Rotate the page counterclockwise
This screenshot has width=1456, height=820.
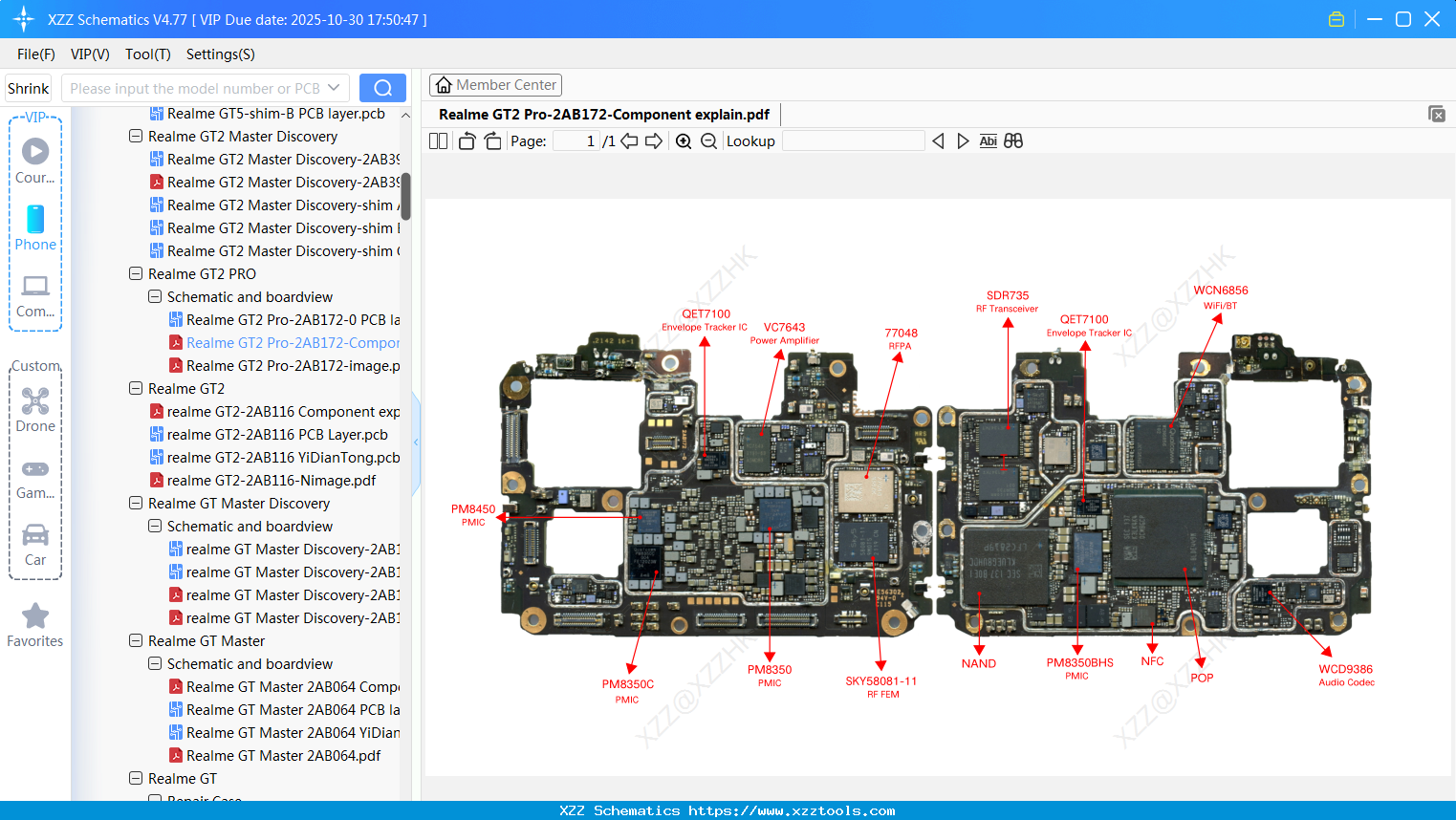tap(467, 141)
